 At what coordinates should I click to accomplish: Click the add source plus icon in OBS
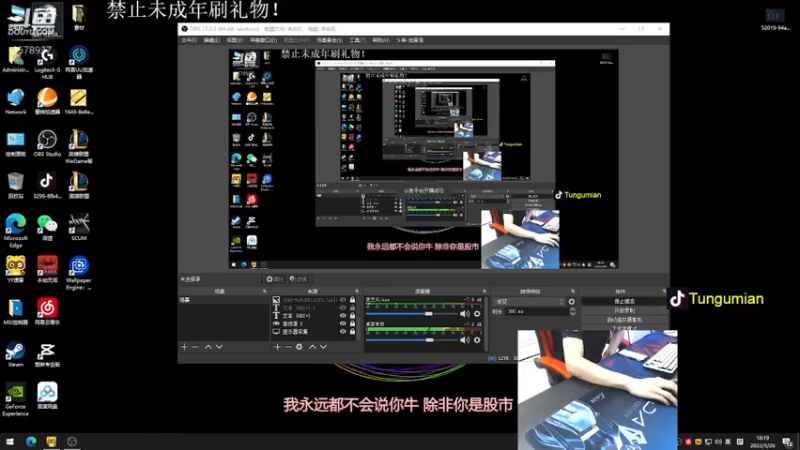point(277,347)
